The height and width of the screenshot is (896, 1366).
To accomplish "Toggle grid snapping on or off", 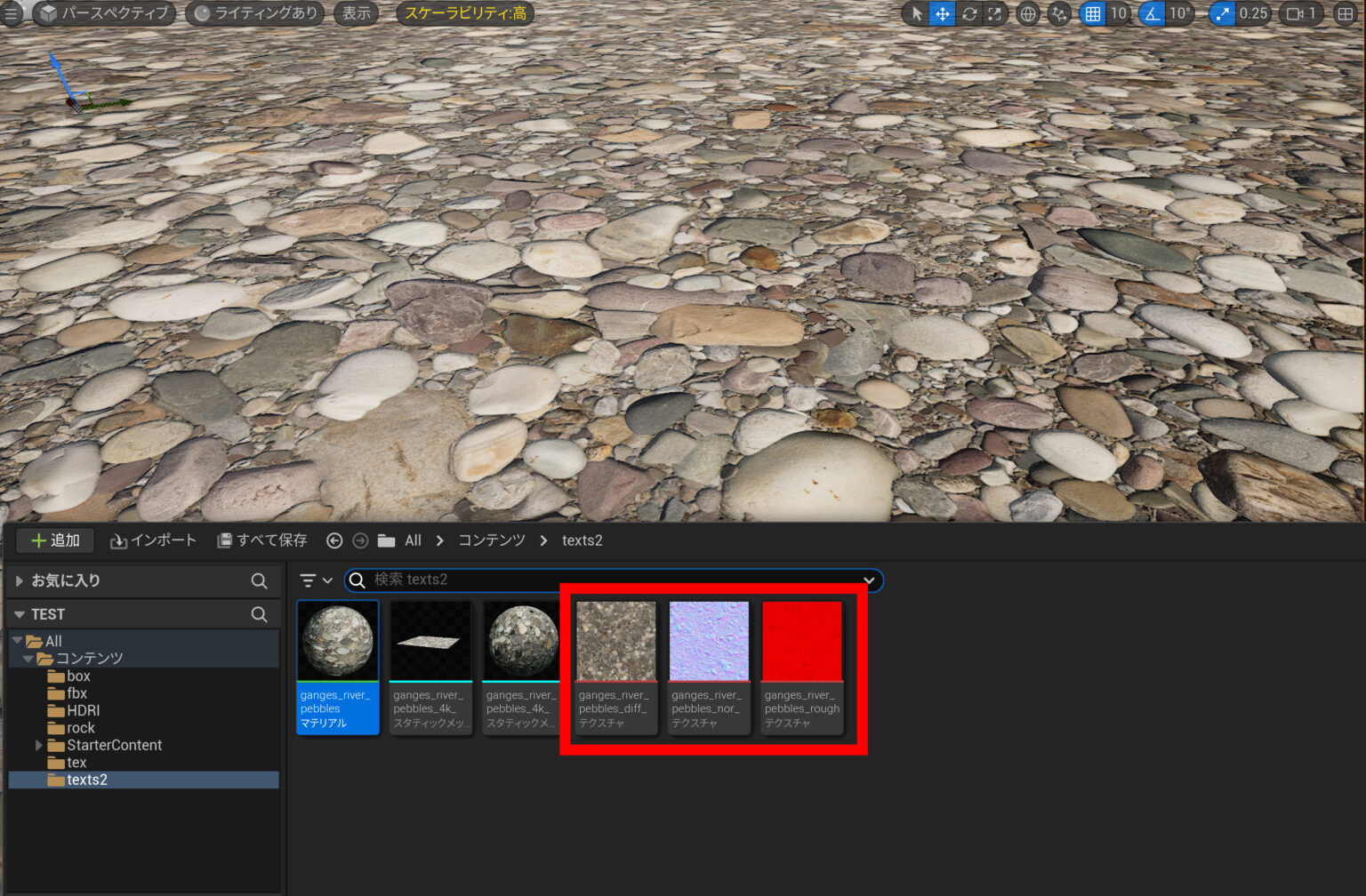I will click(1091, 13).
